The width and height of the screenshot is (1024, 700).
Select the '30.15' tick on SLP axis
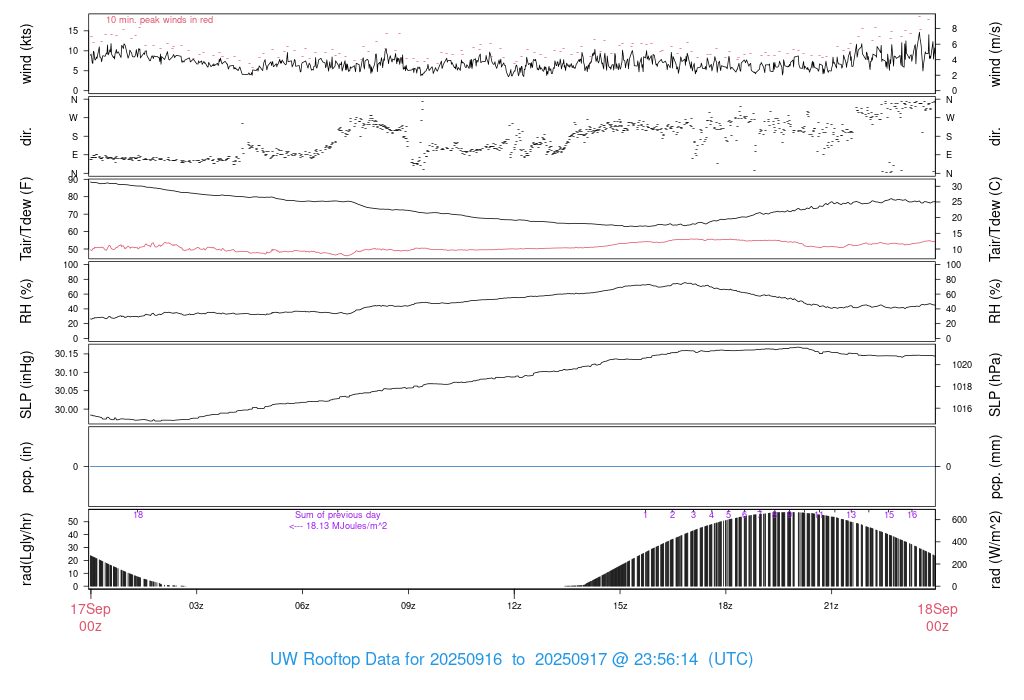pyautogui.click(x=67, y=354)
